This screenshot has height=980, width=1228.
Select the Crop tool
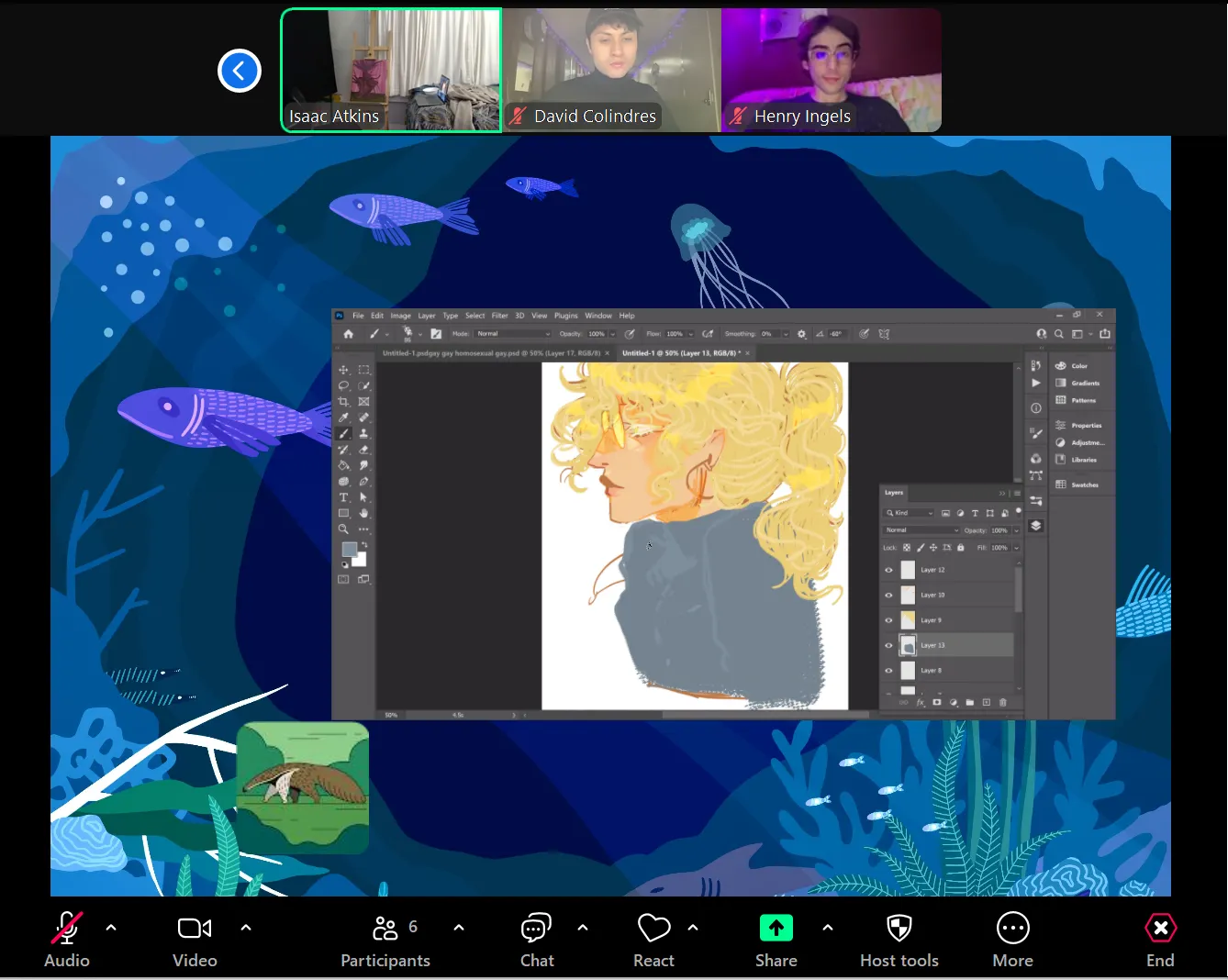coord(343,402)
